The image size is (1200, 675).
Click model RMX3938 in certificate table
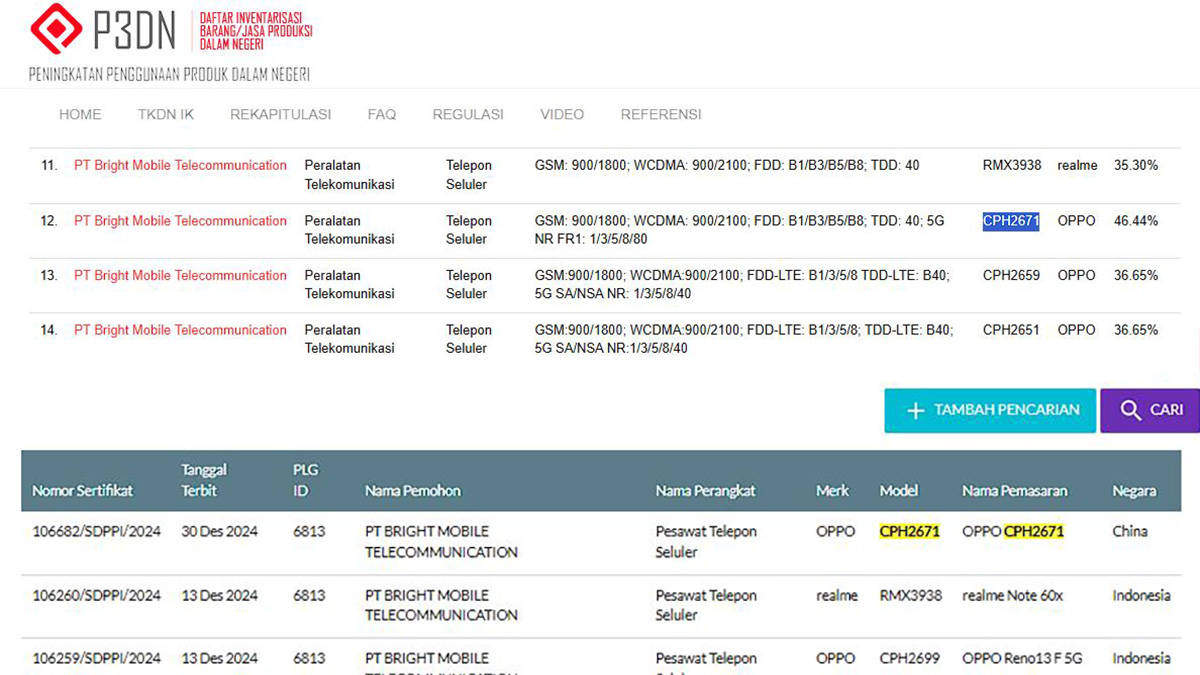click(911, 595)
